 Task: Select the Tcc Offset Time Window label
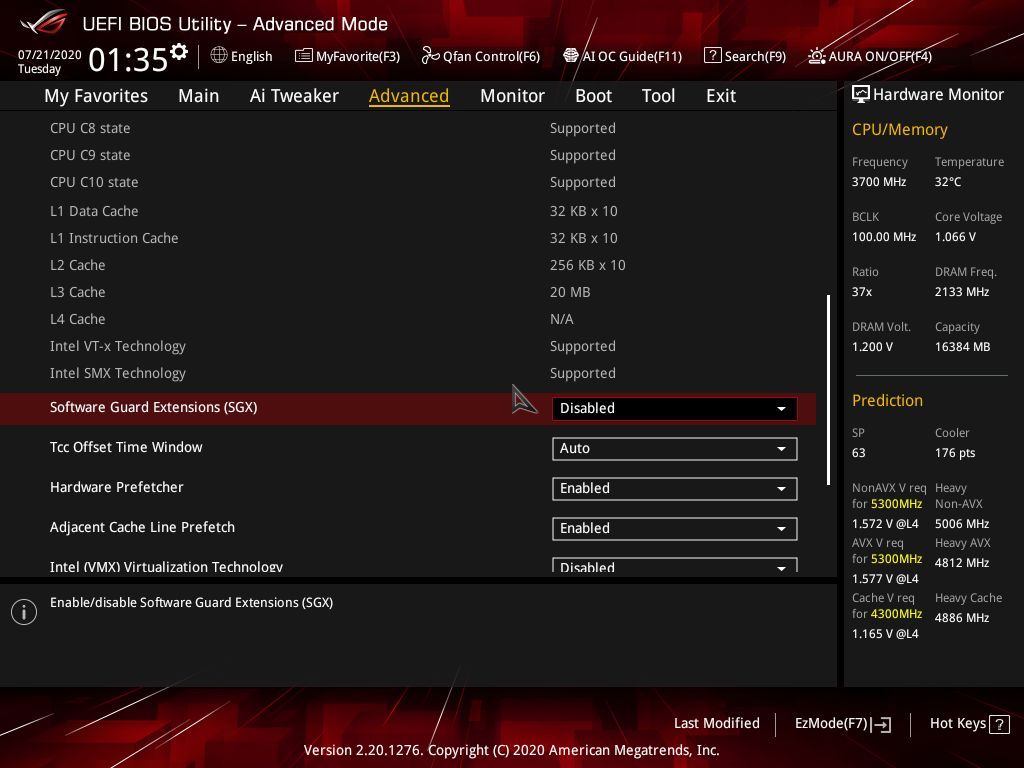(x=126, y=447)
